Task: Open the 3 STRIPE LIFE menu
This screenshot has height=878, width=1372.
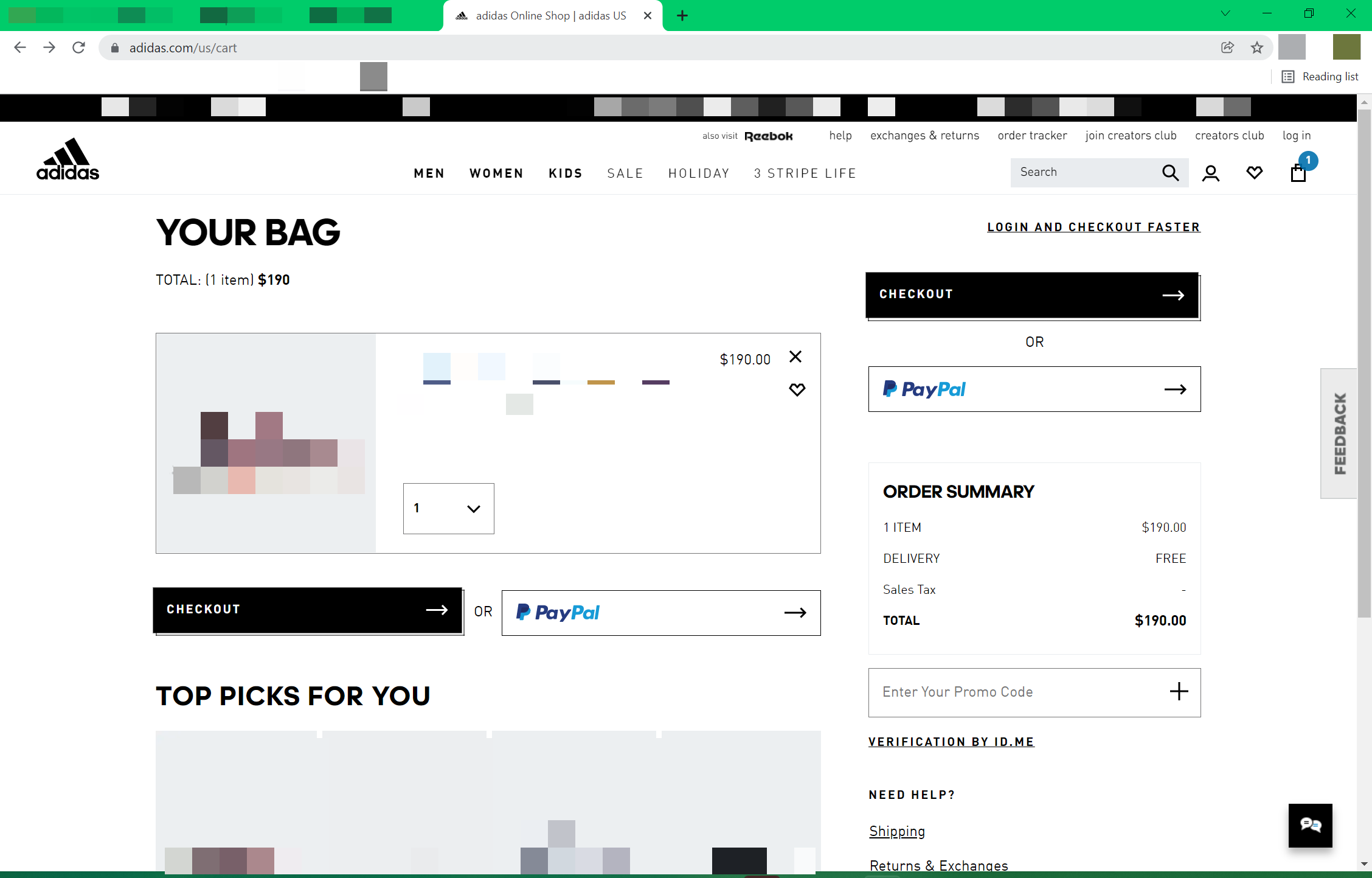Action: [x=805, y=173]
